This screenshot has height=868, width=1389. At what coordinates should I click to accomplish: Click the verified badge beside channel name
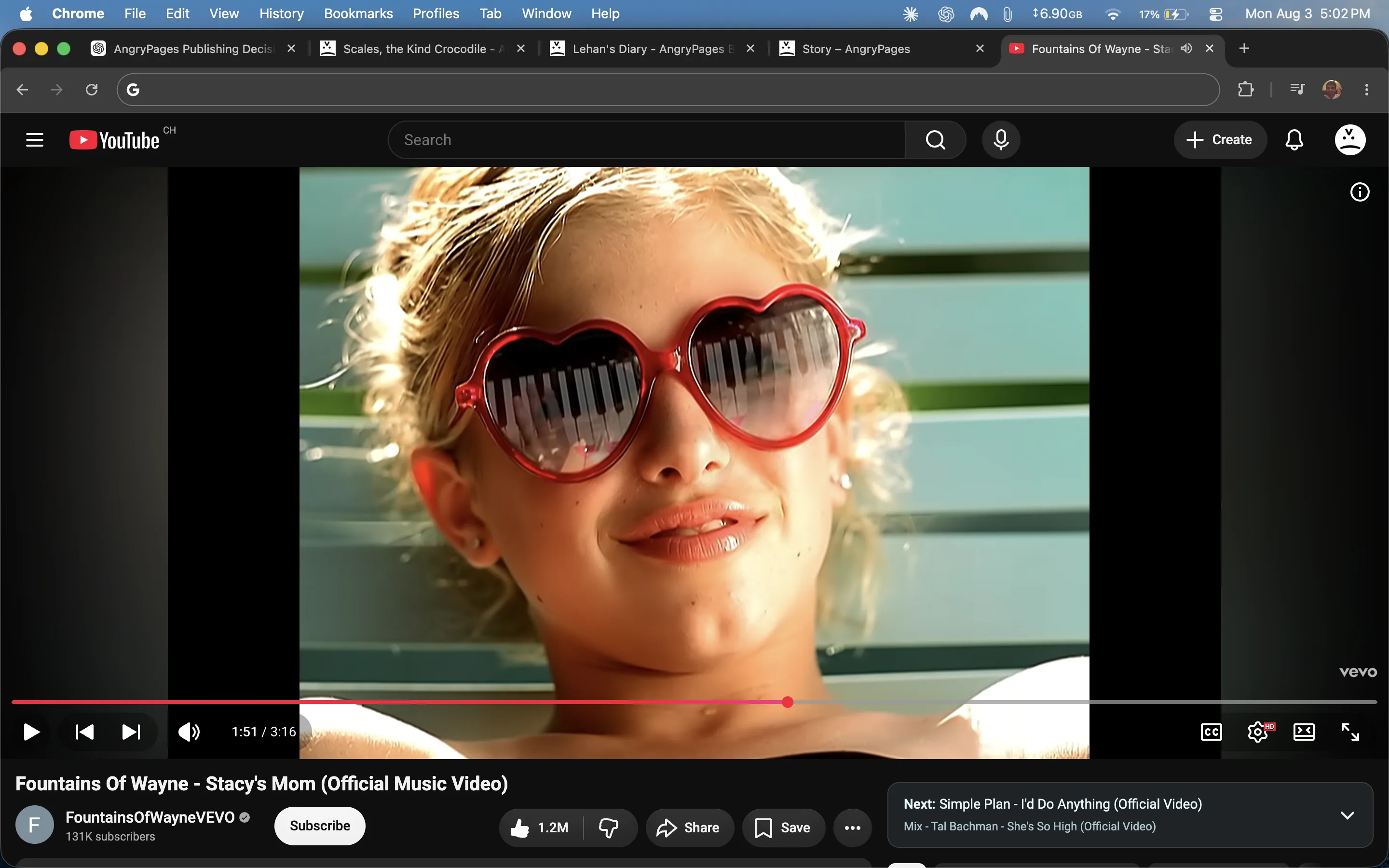coord(245,817)
